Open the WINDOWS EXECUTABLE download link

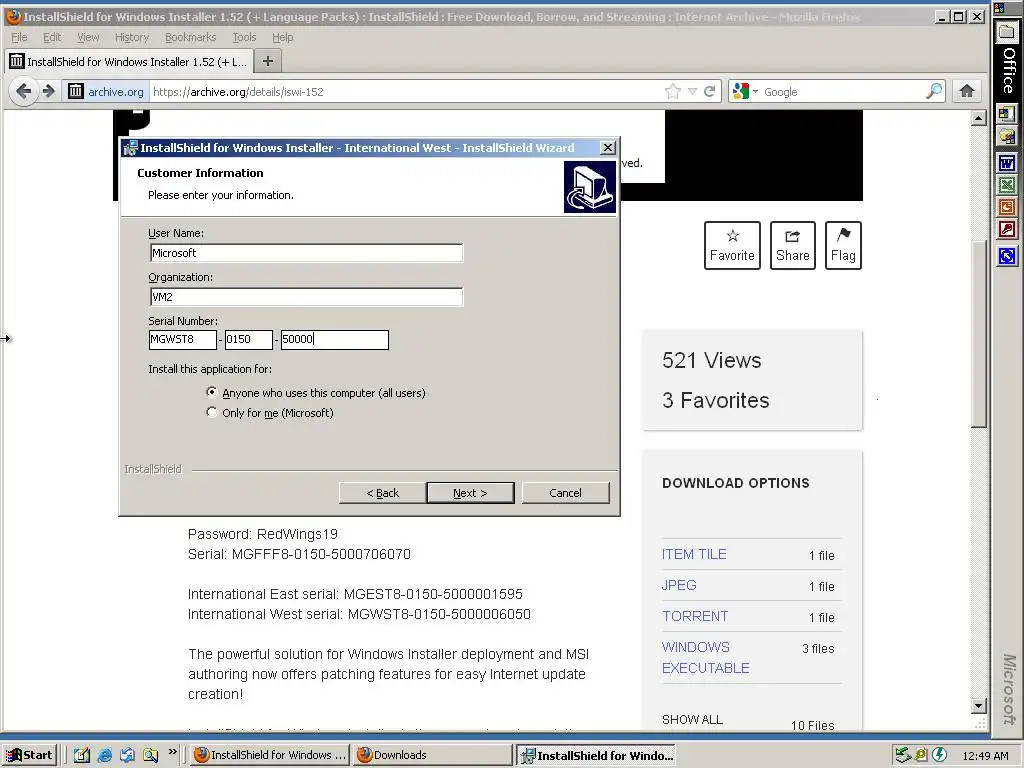coord(705,658)
